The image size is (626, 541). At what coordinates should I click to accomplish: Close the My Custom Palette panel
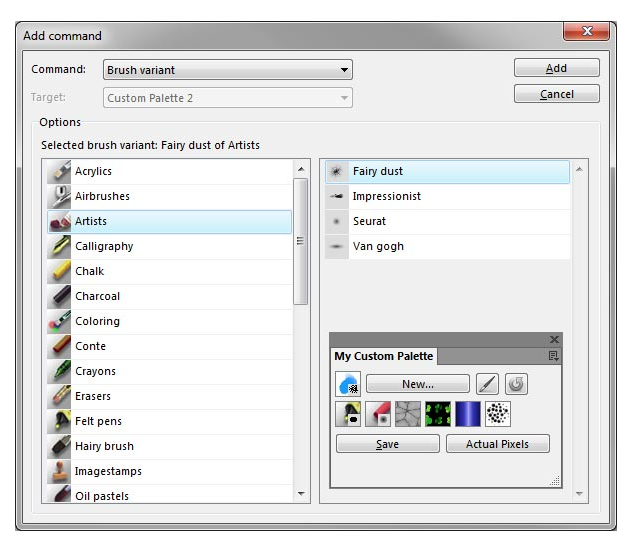coord(554,339)
